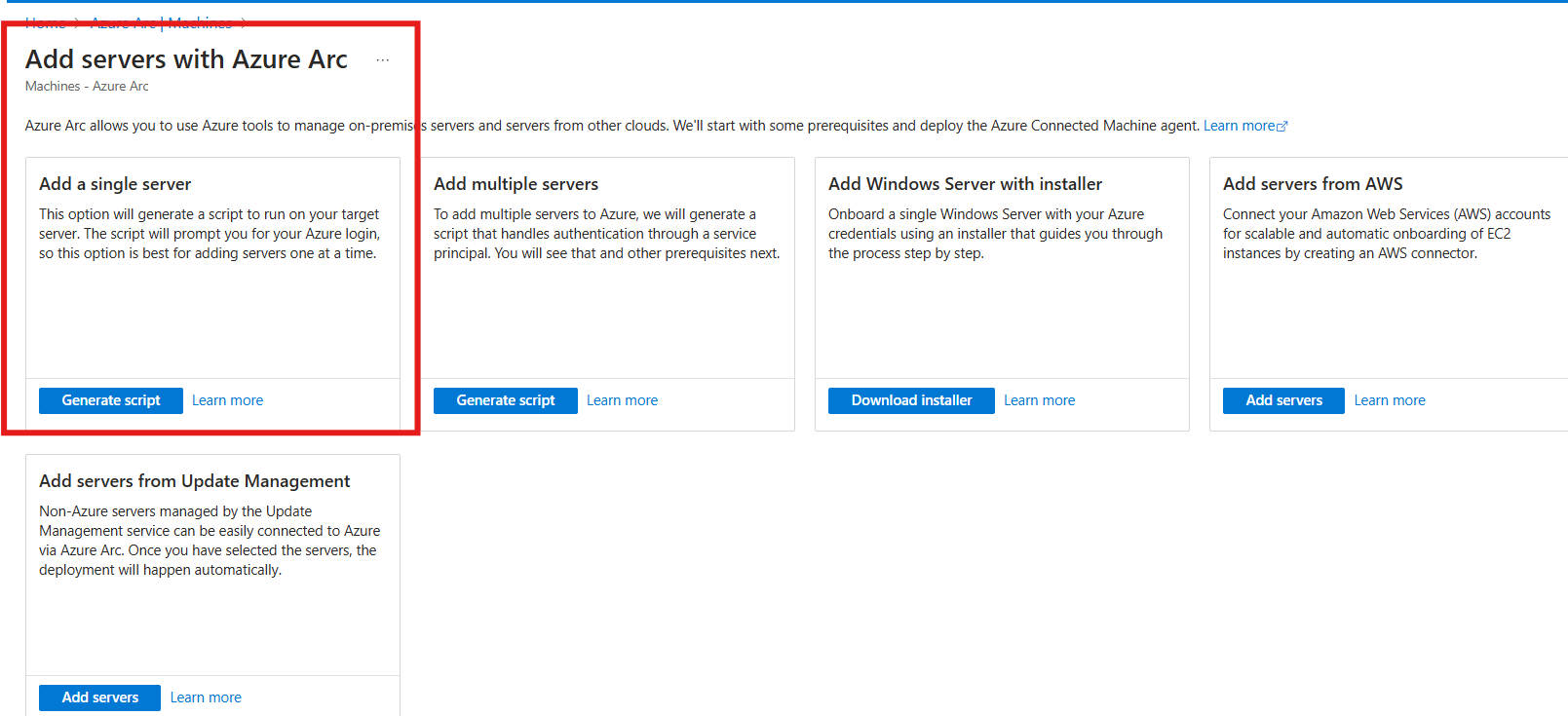Click the AWS connector description text
1568x716 pixels.
1386,234
